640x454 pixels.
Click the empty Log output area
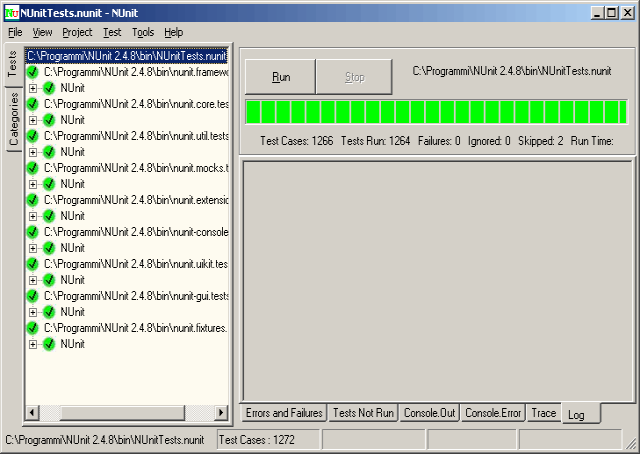coord(437,281)
